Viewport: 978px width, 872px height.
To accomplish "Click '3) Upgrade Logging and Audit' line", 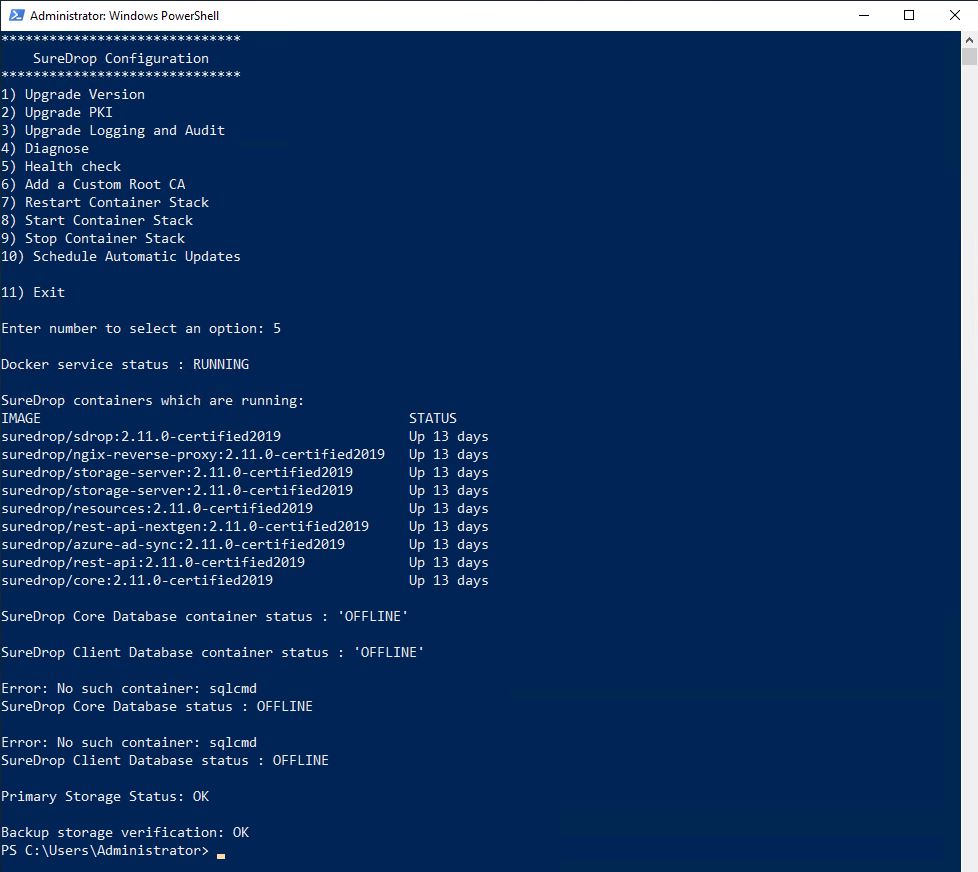I will pos(113,130).
